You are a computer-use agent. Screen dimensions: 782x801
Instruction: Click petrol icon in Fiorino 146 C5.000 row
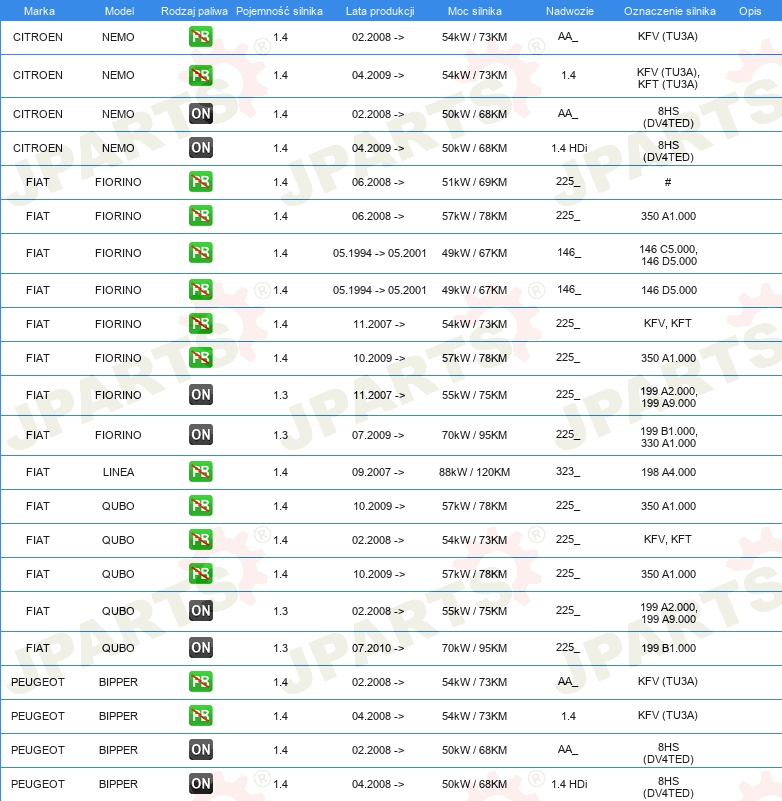pyautogui.click(x=200, y=253)
